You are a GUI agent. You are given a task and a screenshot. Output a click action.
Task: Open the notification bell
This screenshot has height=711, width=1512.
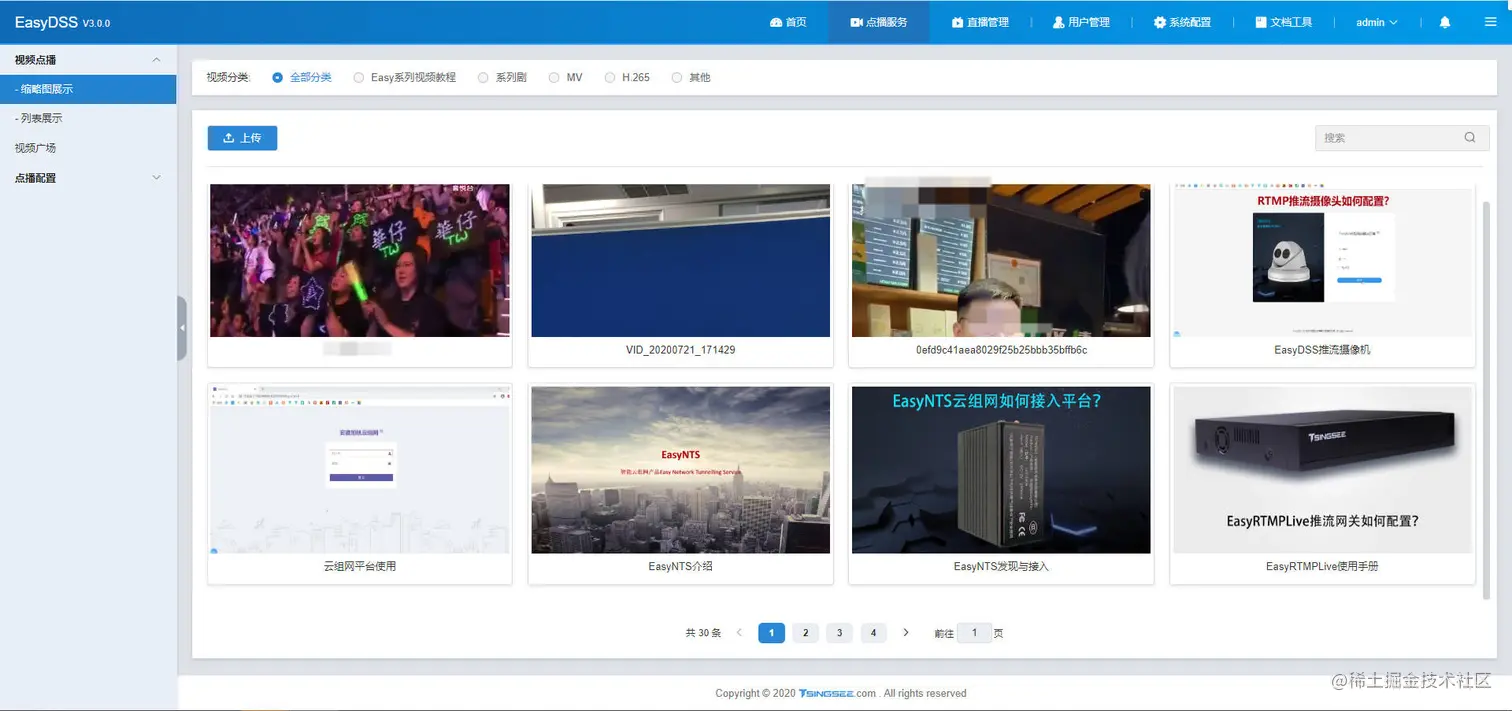click(1445, 22)
